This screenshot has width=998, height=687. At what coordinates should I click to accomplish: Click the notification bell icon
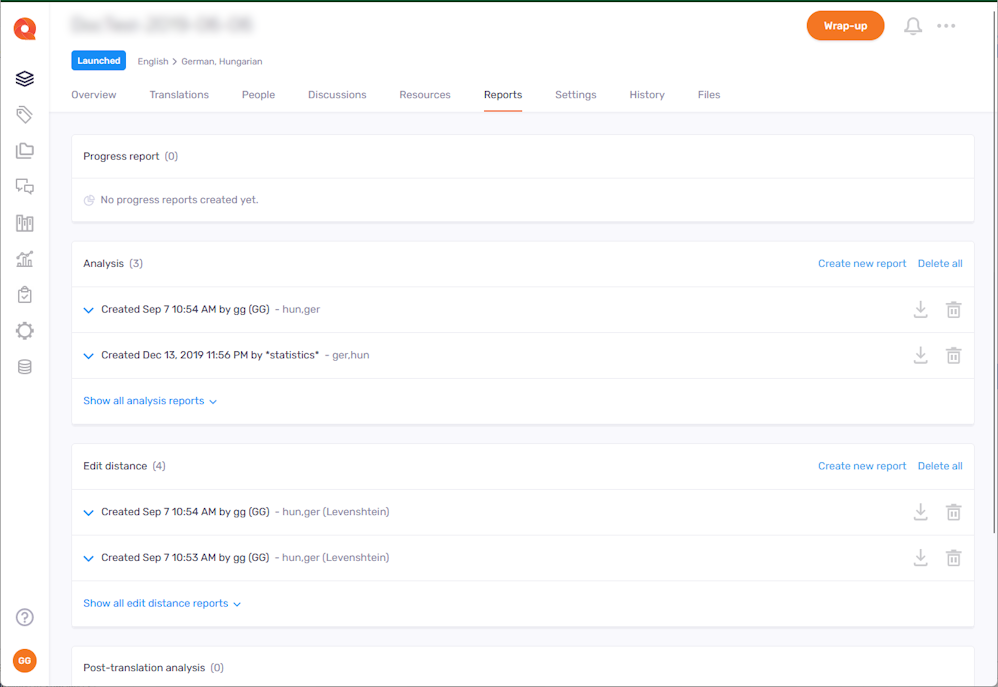(913, 26)
